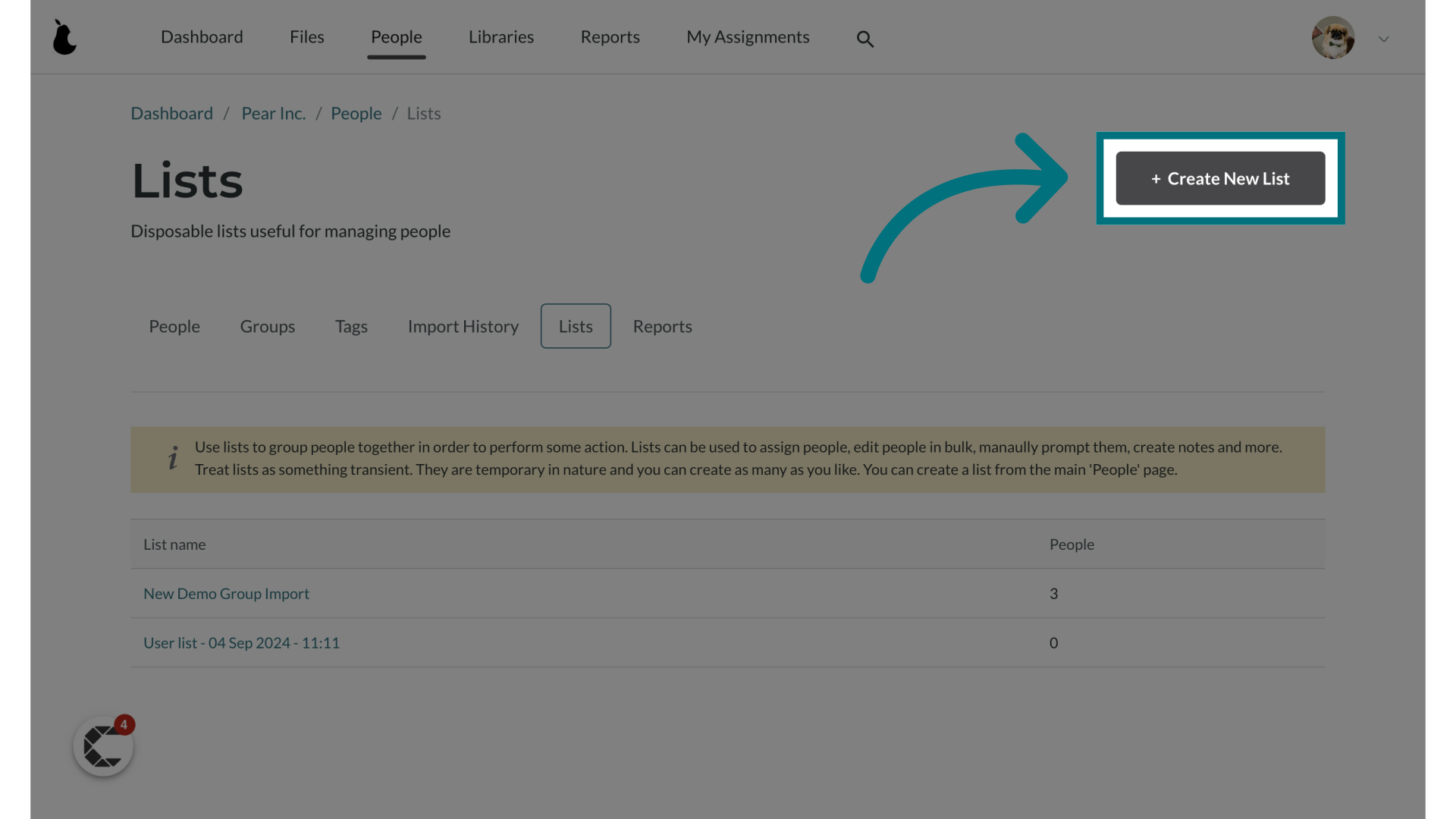Click the User list 04 Sep entry

[241, 642]
